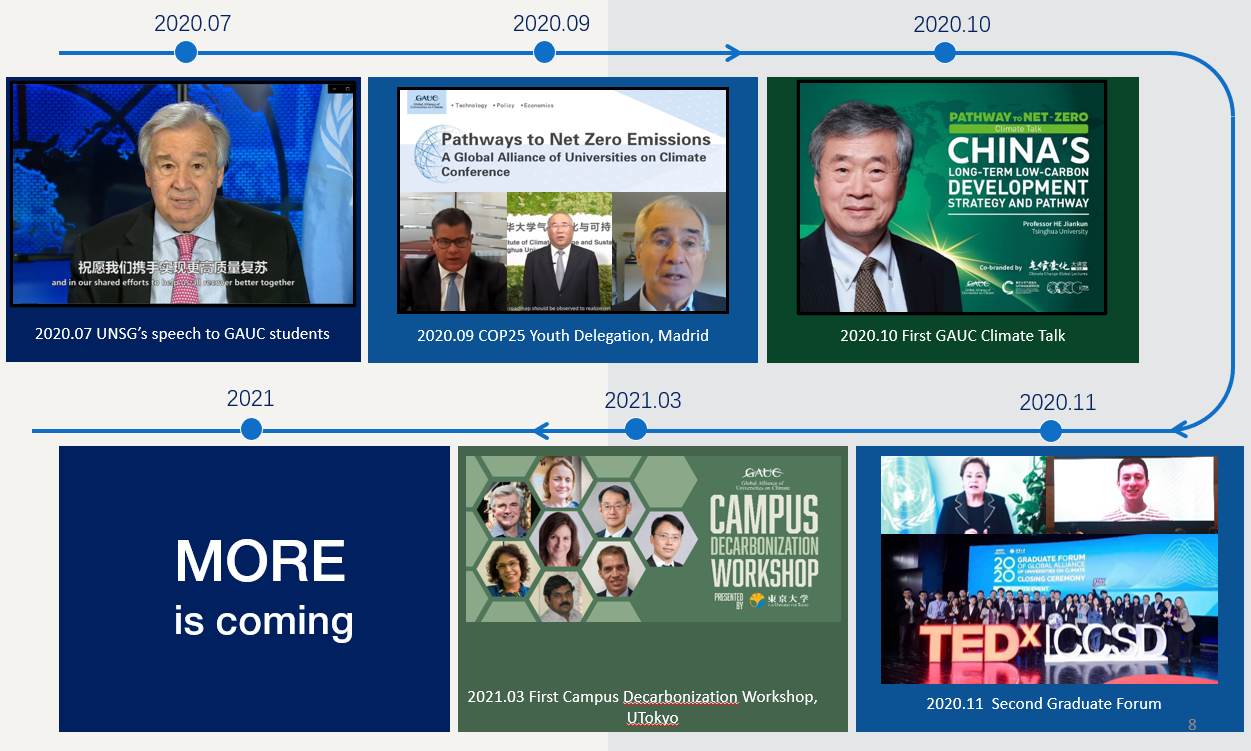This screenshot has height=751, width=1251.
Task: Select the Pathways to Net Zero Emissions image
Action: click(562, 200)
